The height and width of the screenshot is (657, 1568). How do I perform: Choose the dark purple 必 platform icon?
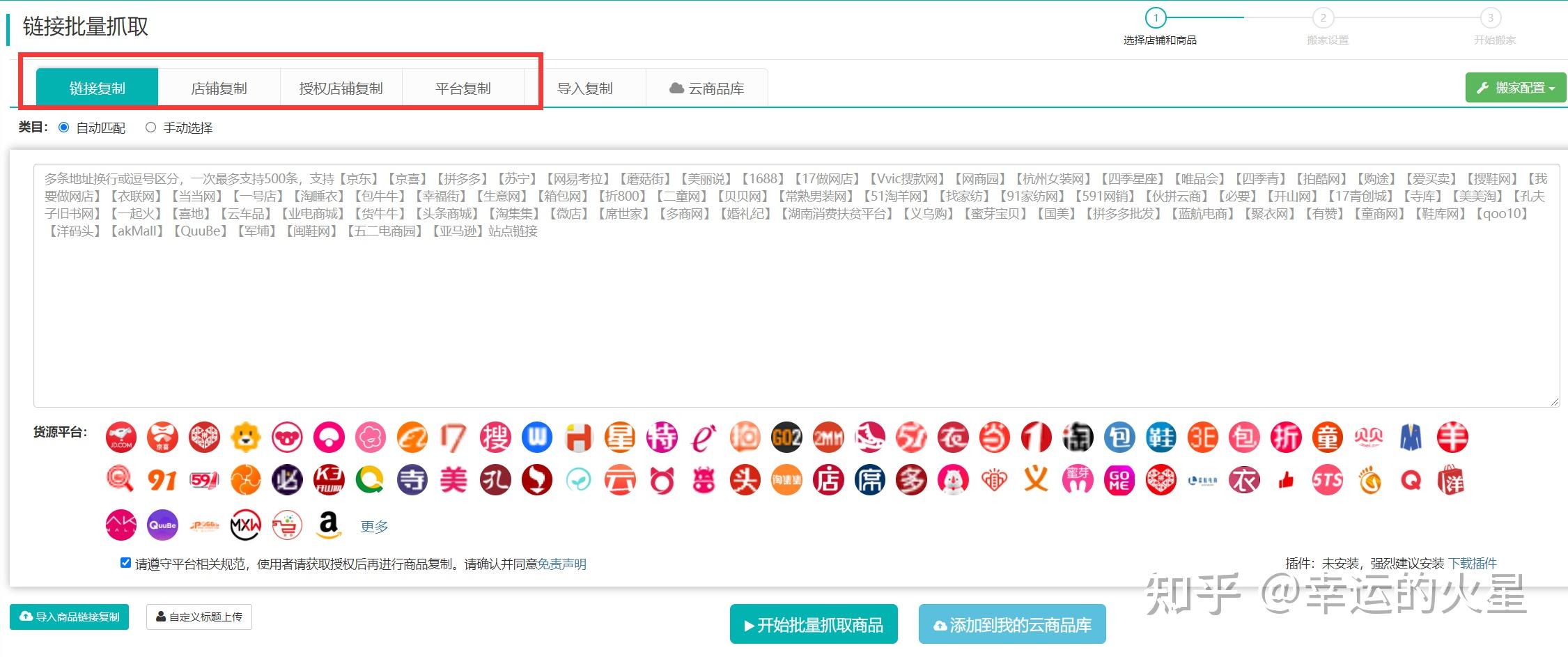click(287, 480)
